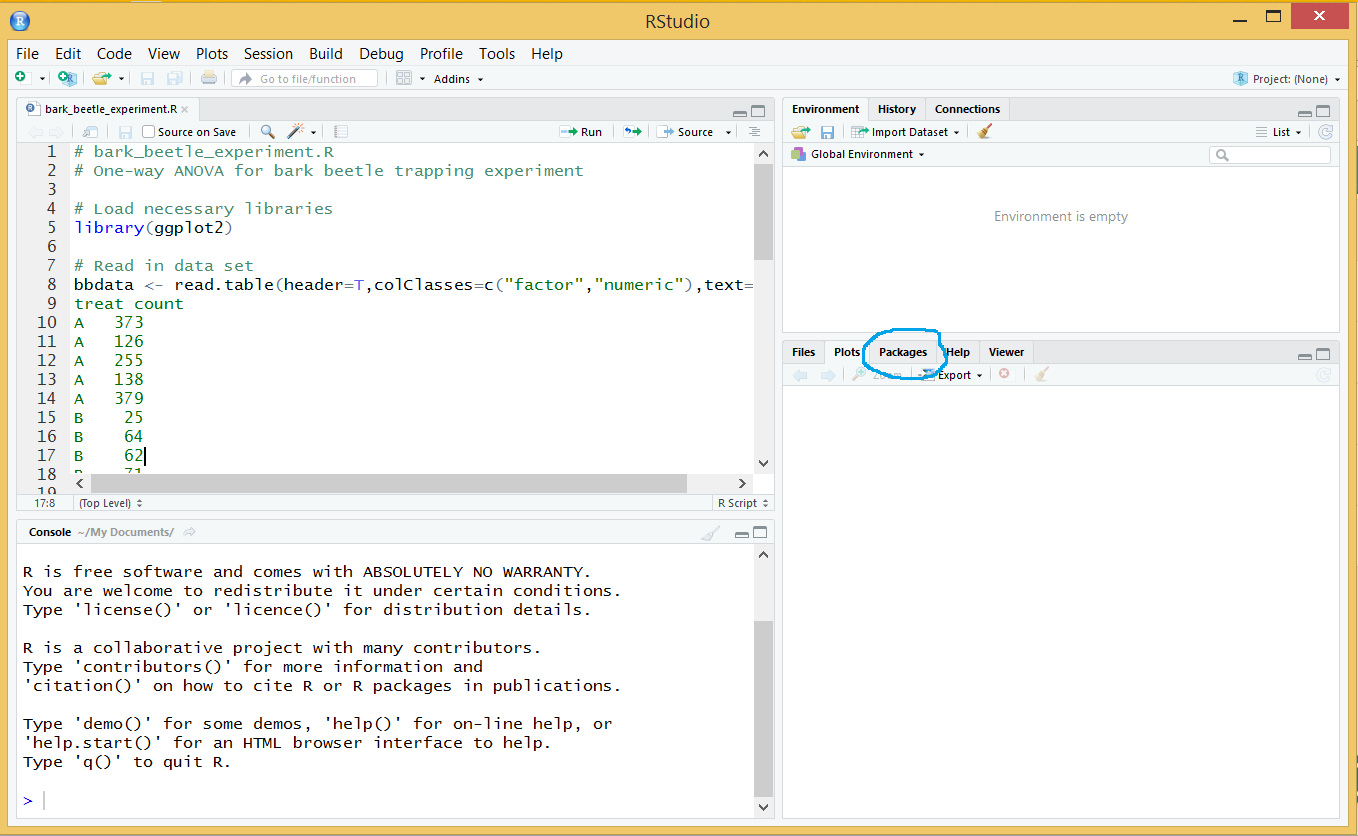Open find and replace with the magnifier icon

point(267,132)
